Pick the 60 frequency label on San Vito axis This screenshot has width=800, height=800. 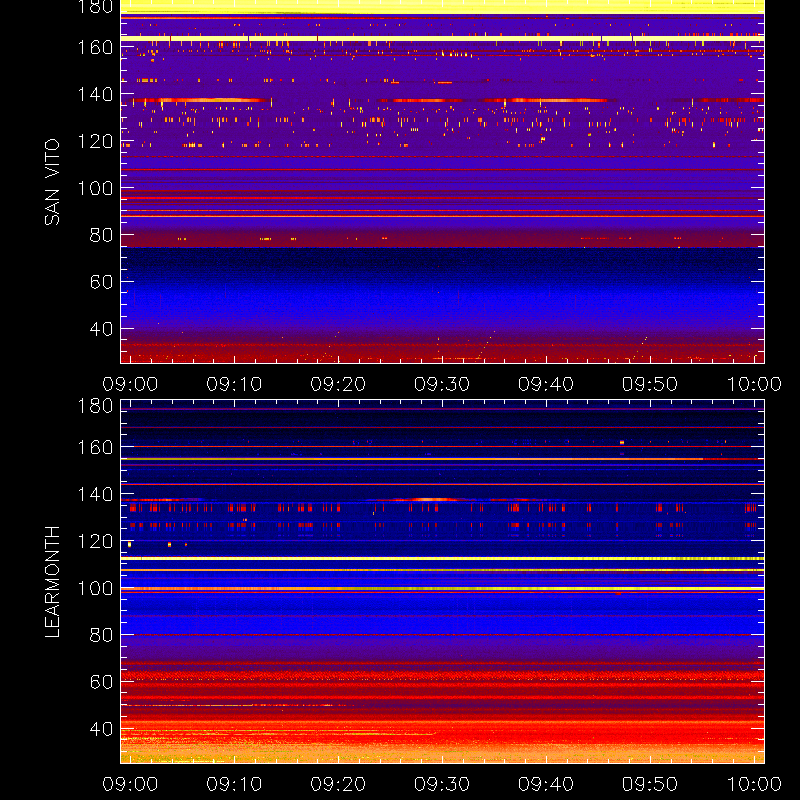click(x=102, y=282)
